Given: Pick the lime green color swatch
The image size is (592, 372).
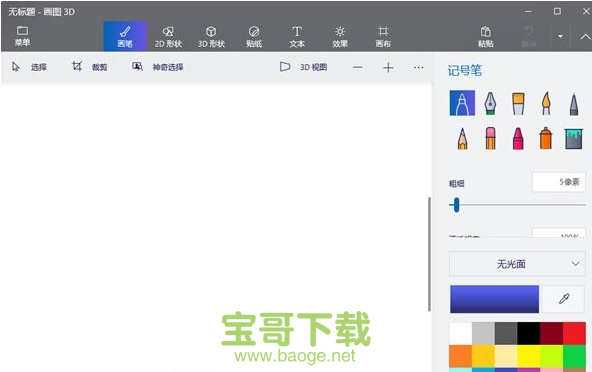Looking at the screenshot, I should (x=552, y=356).
